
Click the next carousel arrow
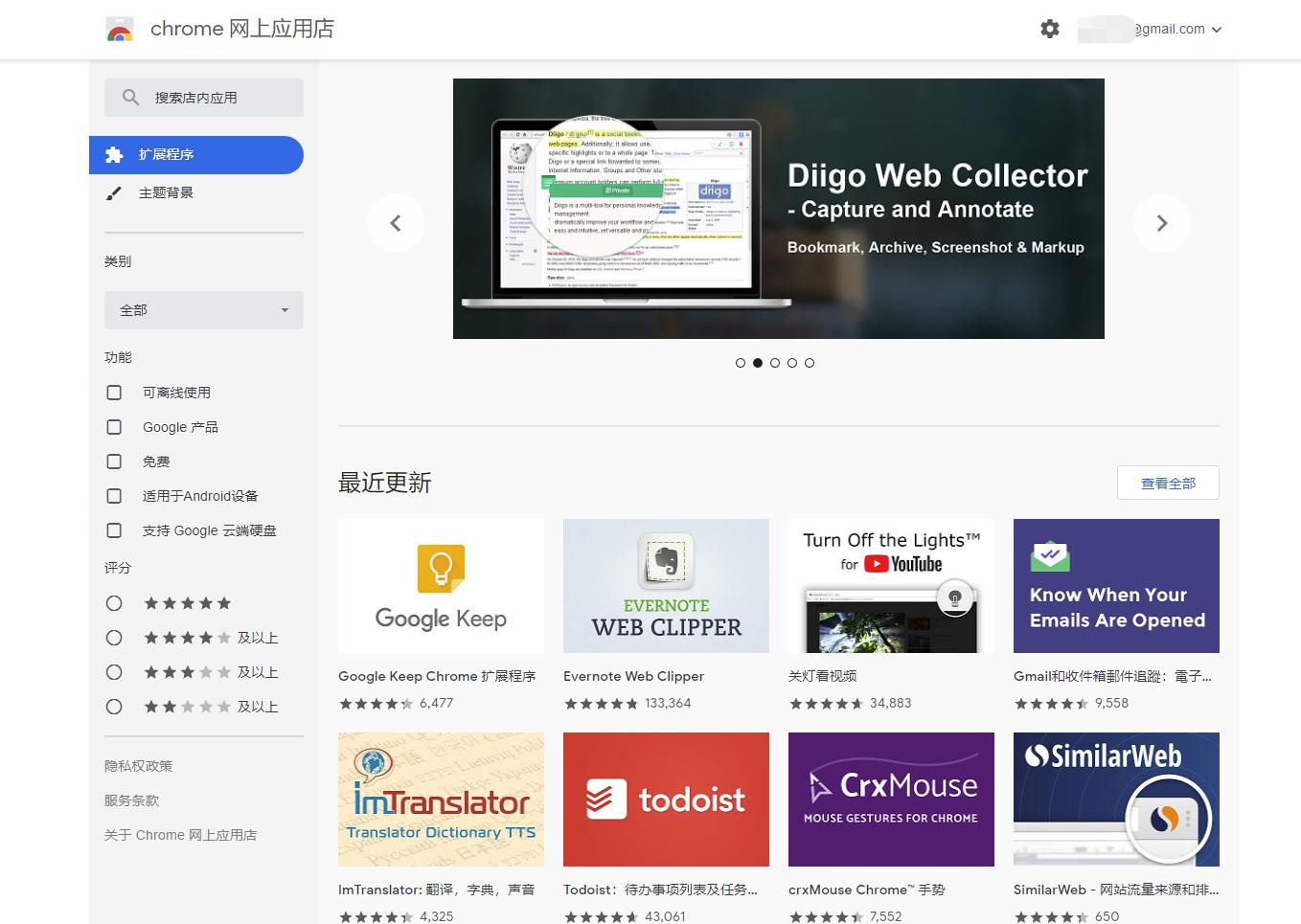(1162, 222)
